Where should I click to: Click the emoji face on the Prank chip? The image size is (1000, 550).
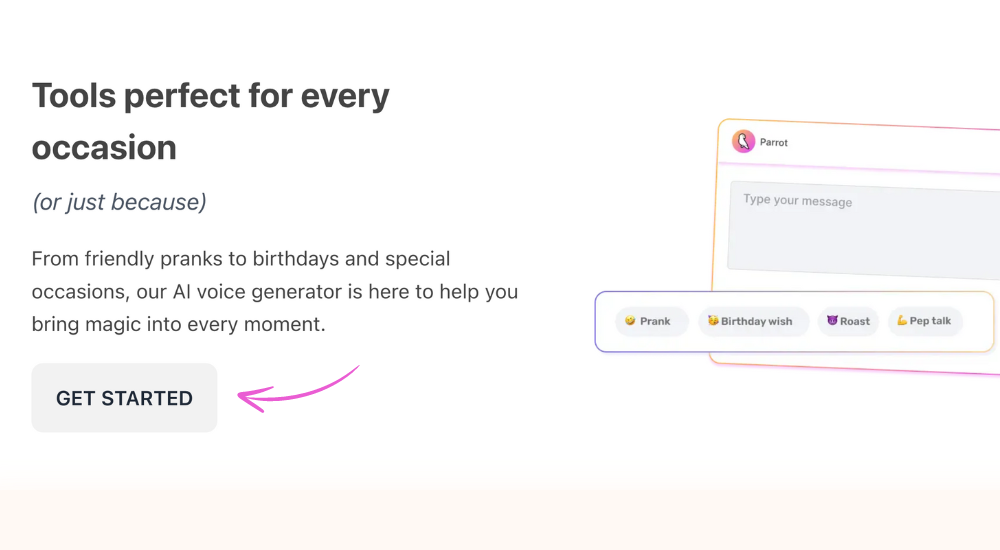coord(630,320)
